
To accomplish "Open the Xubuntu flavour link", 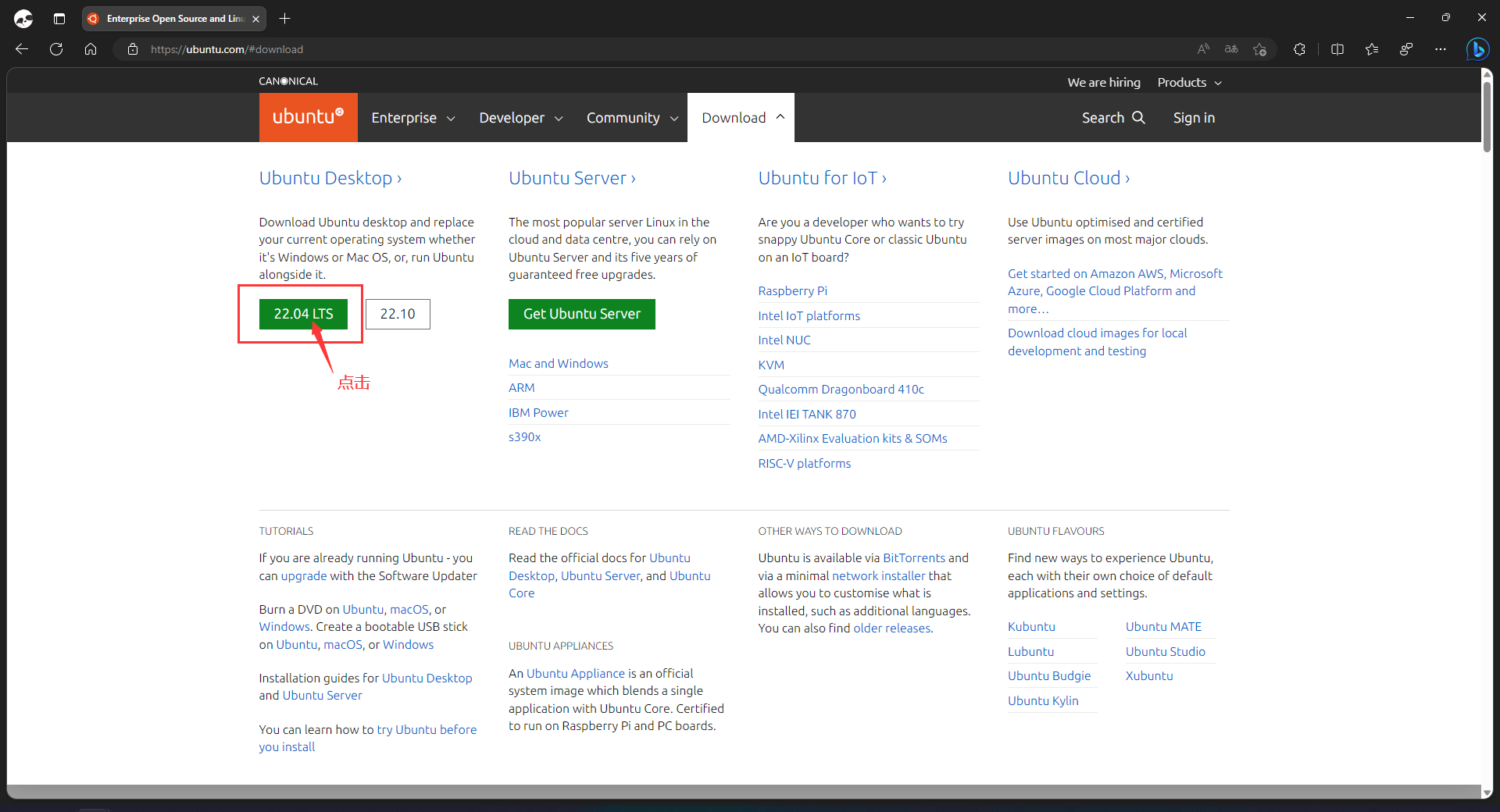I will point(1149,676).
